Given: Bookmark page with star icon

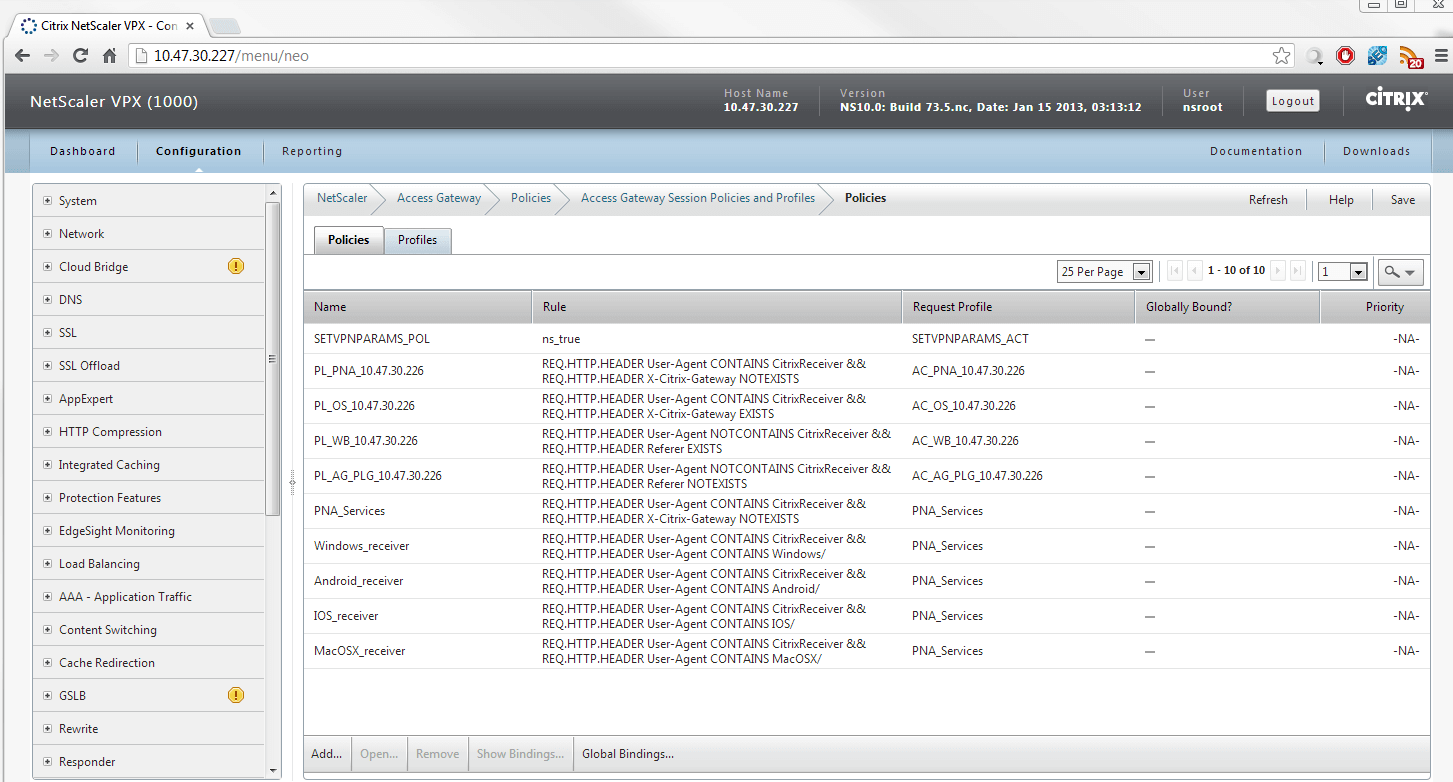Looking at the screenshot, I should (1281, 56).
